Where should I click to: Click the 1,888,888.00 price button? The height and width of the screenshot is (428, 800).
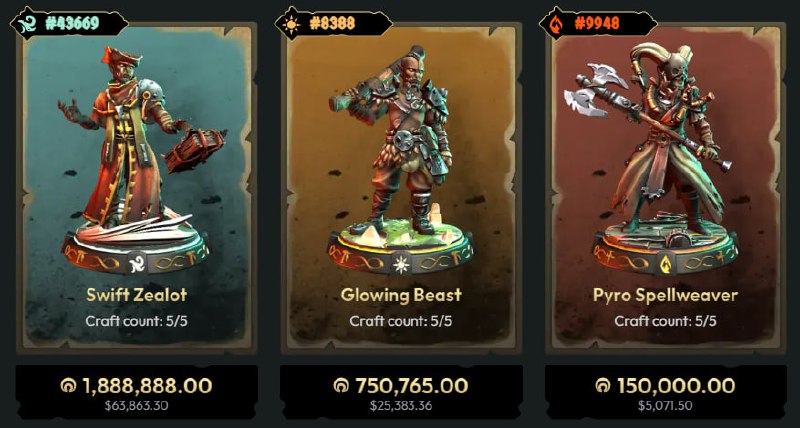tap(136, 392)
